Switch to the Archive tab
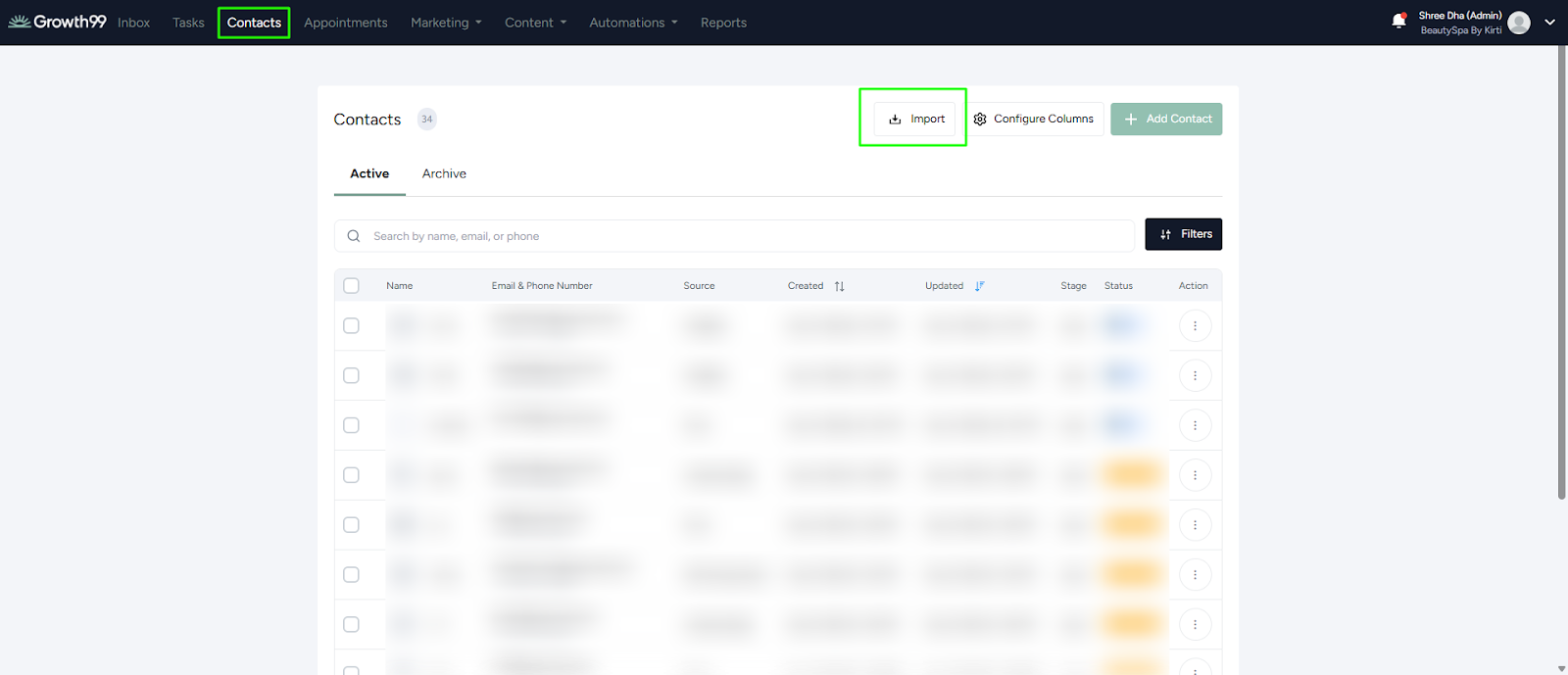This screenshot has height=675, width=1568. point(444,173)
